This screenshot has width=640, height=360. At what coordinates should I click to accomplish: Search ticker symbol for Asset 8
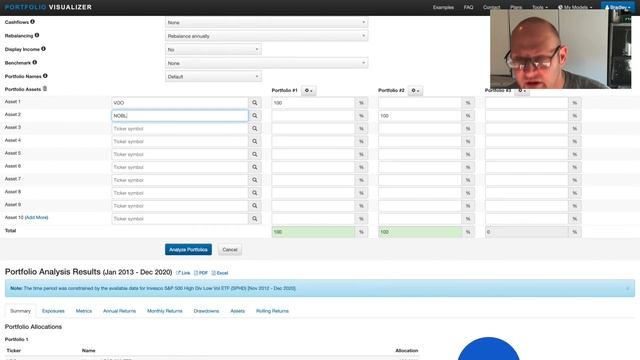pos(255,193)
